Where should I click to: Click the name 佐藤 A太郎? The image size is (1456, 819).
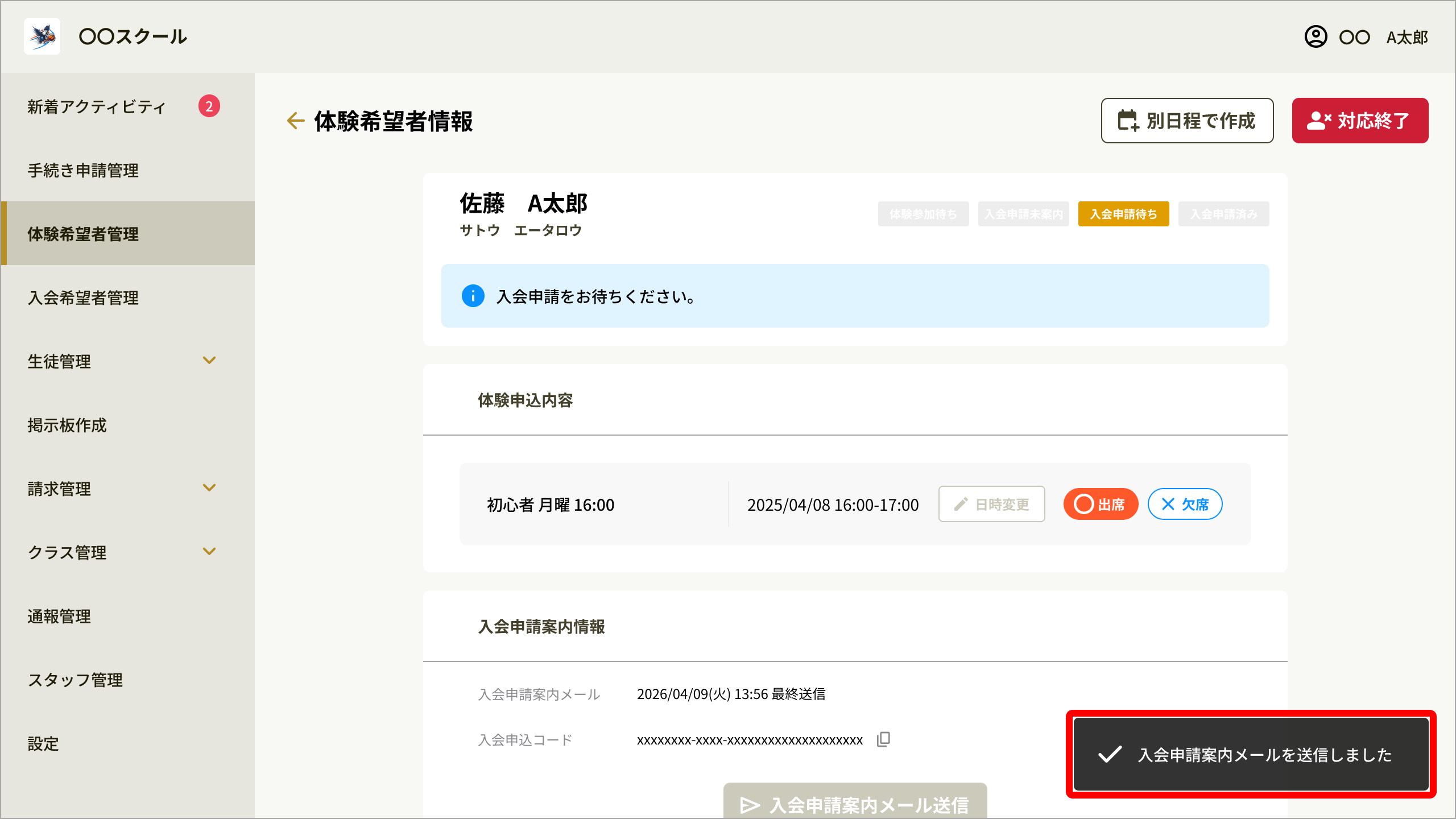click(523, 203)
